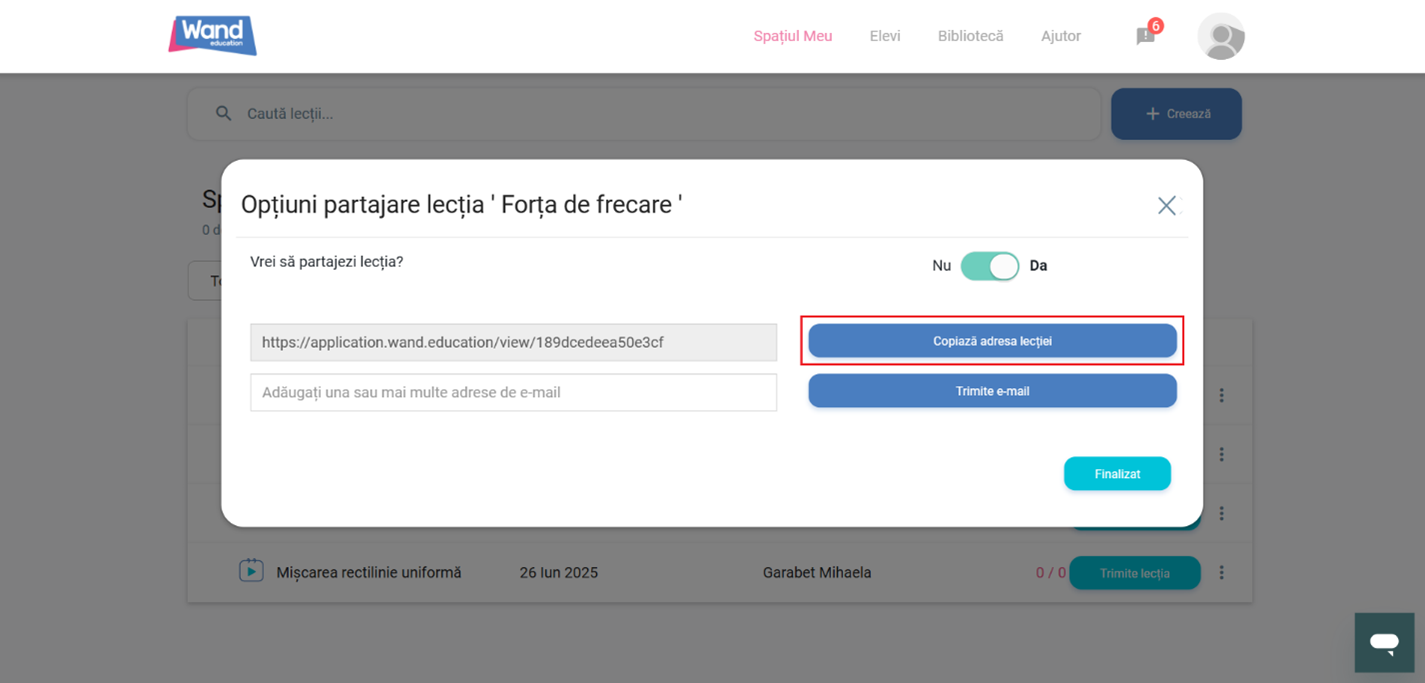Focus the e-mail addresses input field
This screenshot has width=1425, height=683.
(513, 393)
